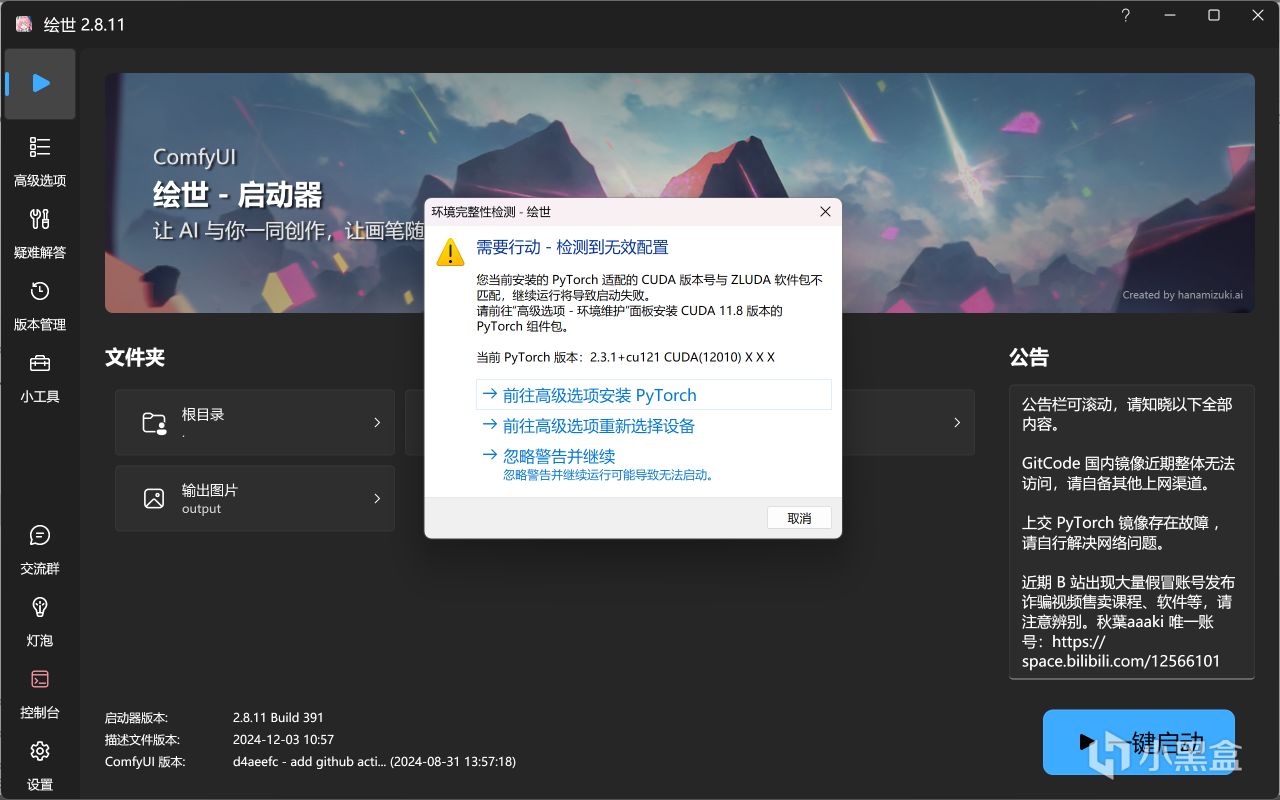Viewport: 1280px width, 800px height.
Task: Click the 文件夹 section heading
Action: click(x=135, y=357)
